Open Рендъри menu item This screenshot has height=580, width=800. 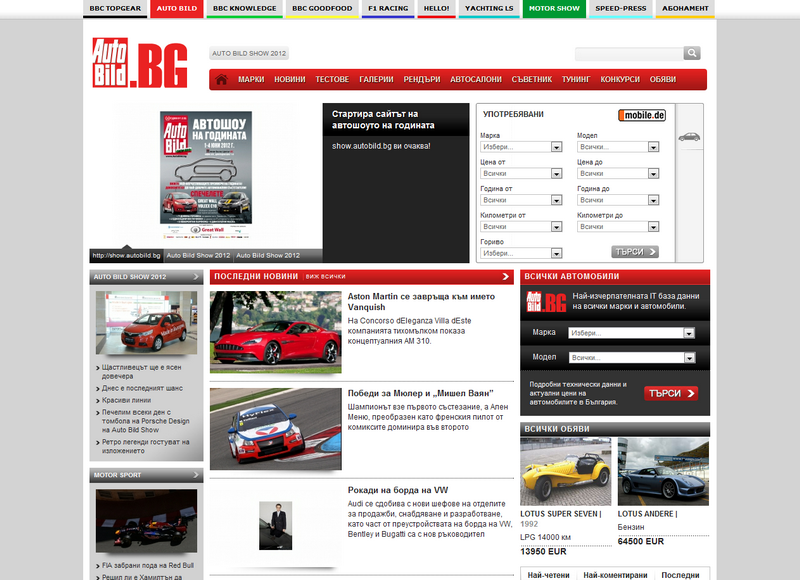point(422,80)
